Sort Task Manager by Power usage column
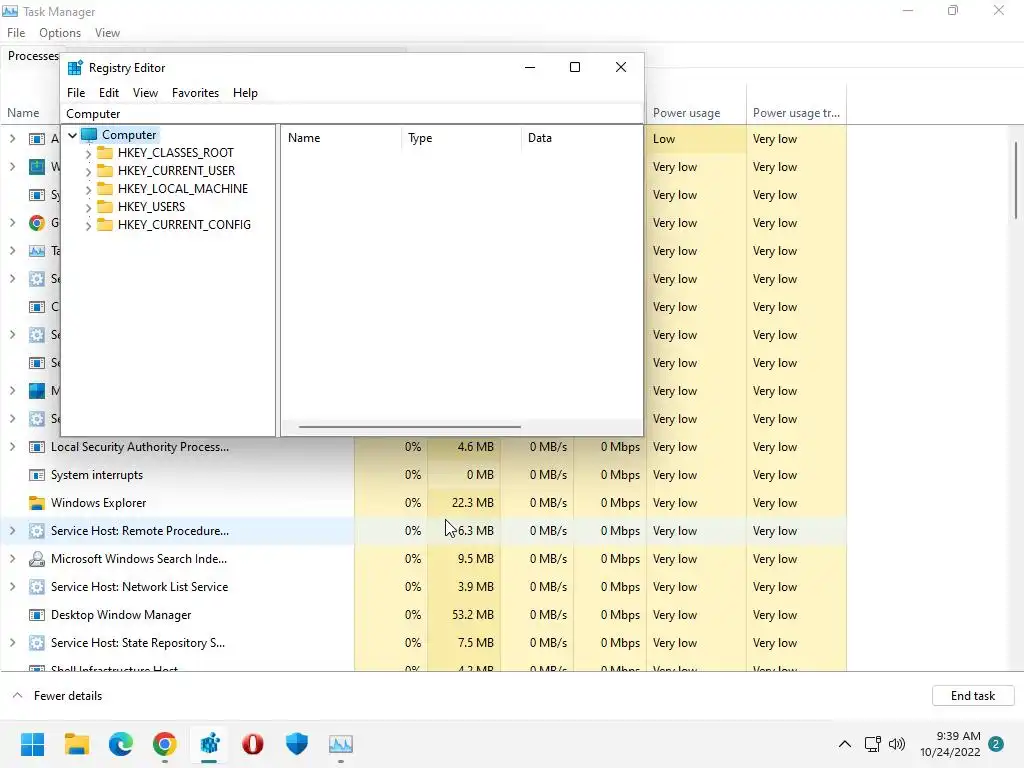Image resolution: width=1024 pixels, height=768 pixels. [696, 112]
